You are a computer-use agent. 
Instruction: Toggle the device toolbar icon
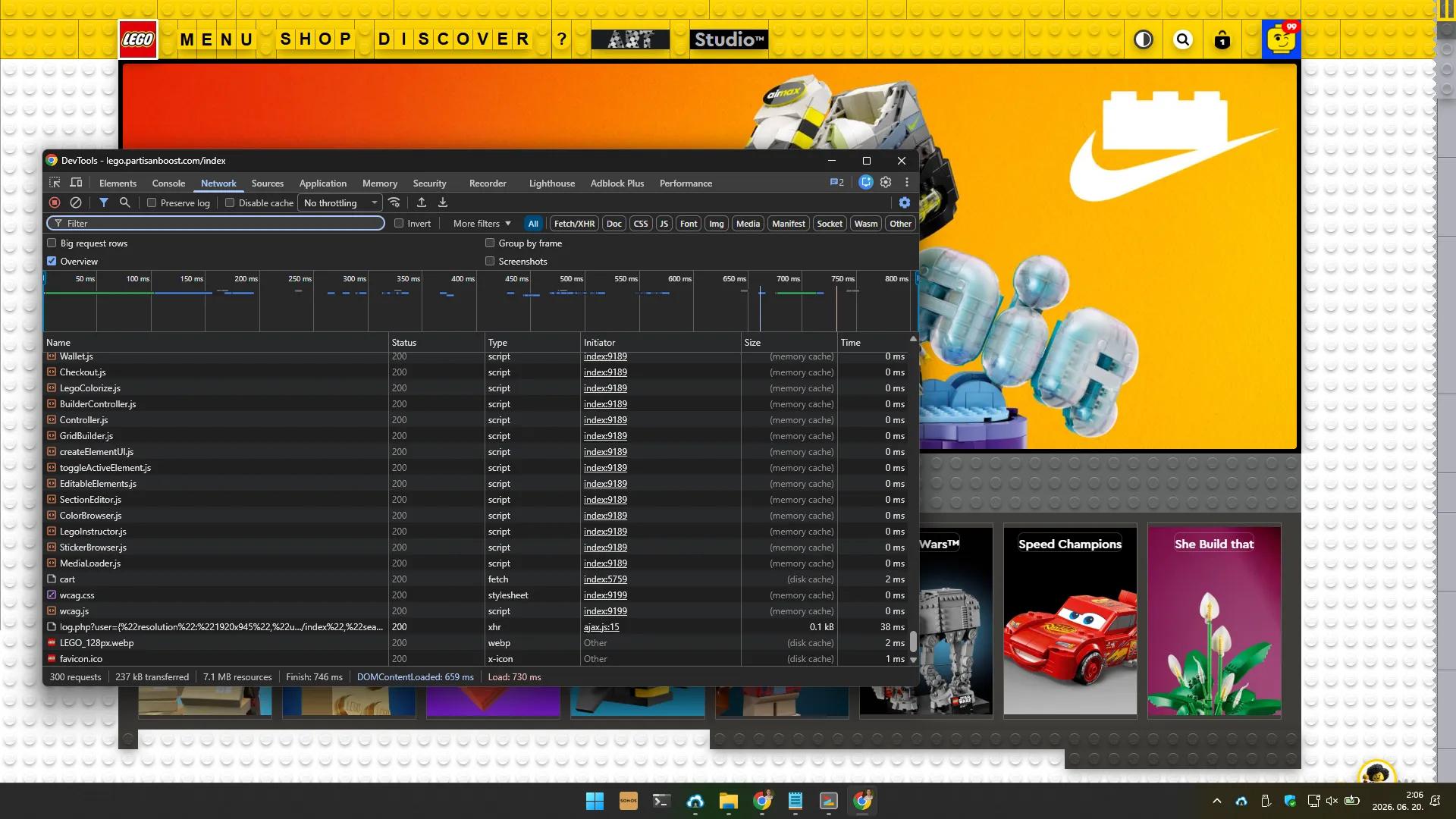[76, 183]
